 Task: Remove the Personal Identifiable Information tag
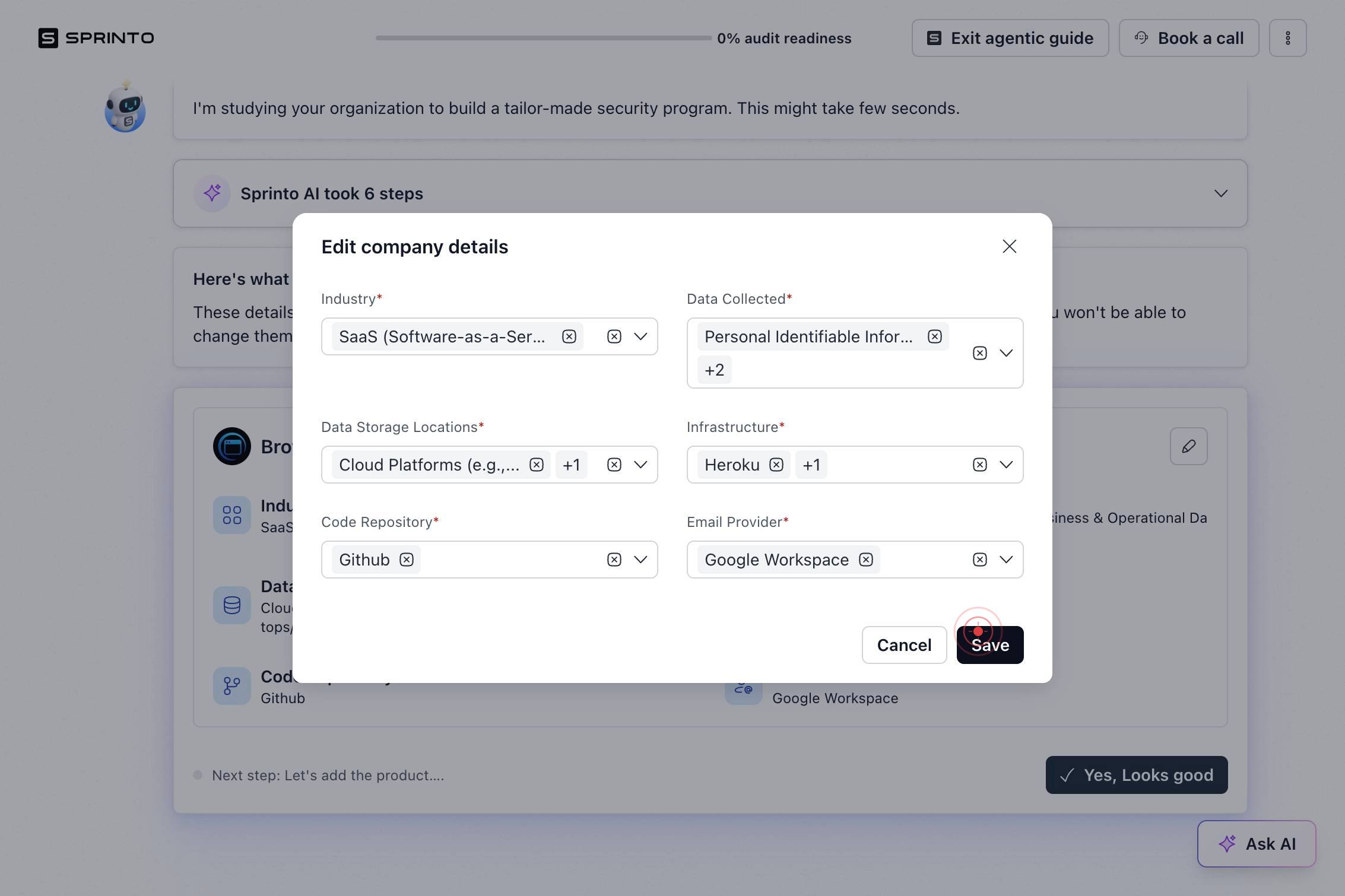(x=934, y=336)
